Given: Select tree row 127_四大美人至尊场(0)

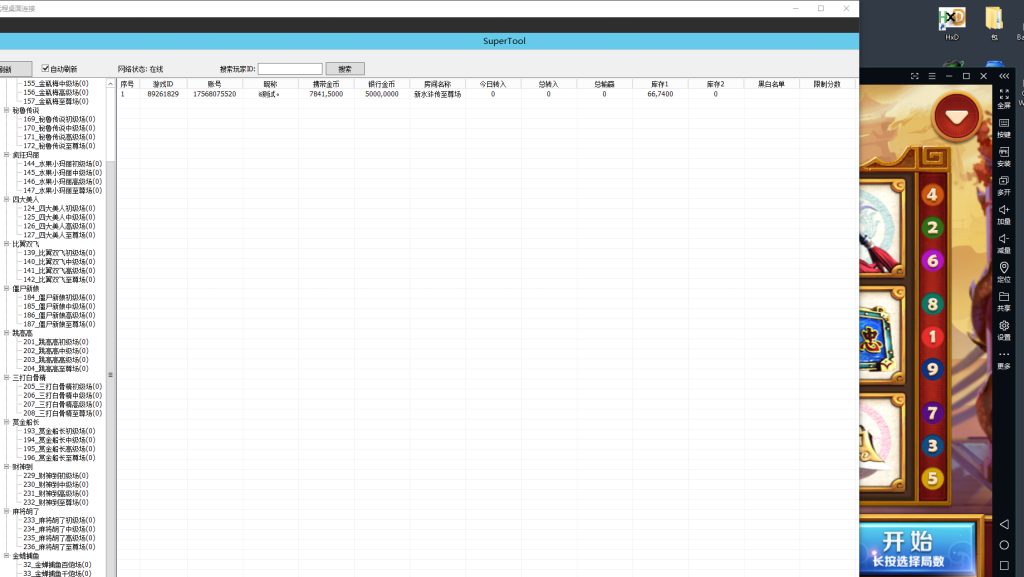Looking at the screenshot, I should [59, 235].
